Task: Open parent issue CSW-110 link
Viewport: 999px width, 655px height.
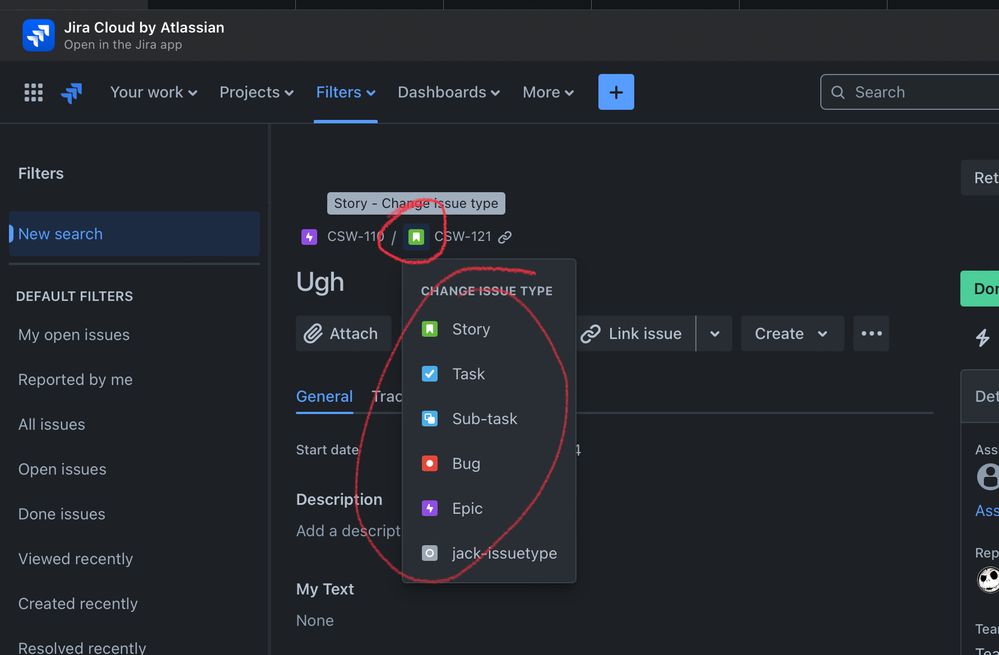Action: tap(356, 237)
